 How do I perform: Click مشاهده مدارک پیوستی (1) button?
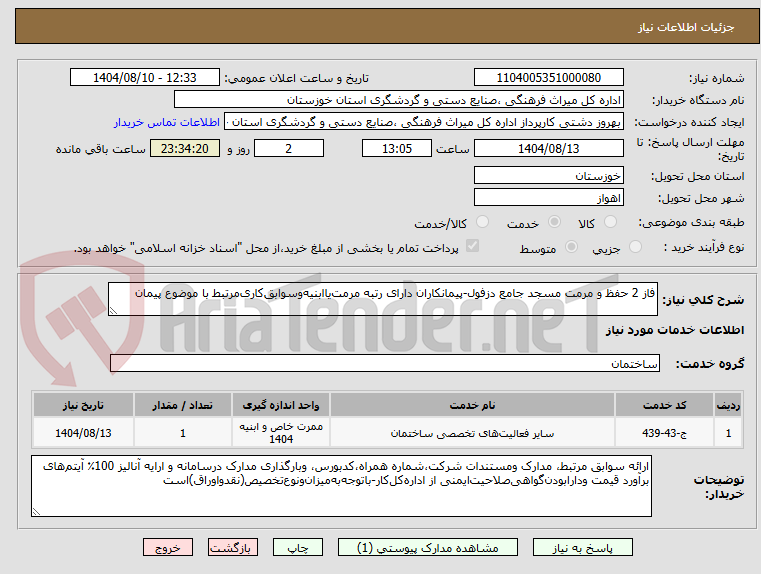[x=428, y=547]
